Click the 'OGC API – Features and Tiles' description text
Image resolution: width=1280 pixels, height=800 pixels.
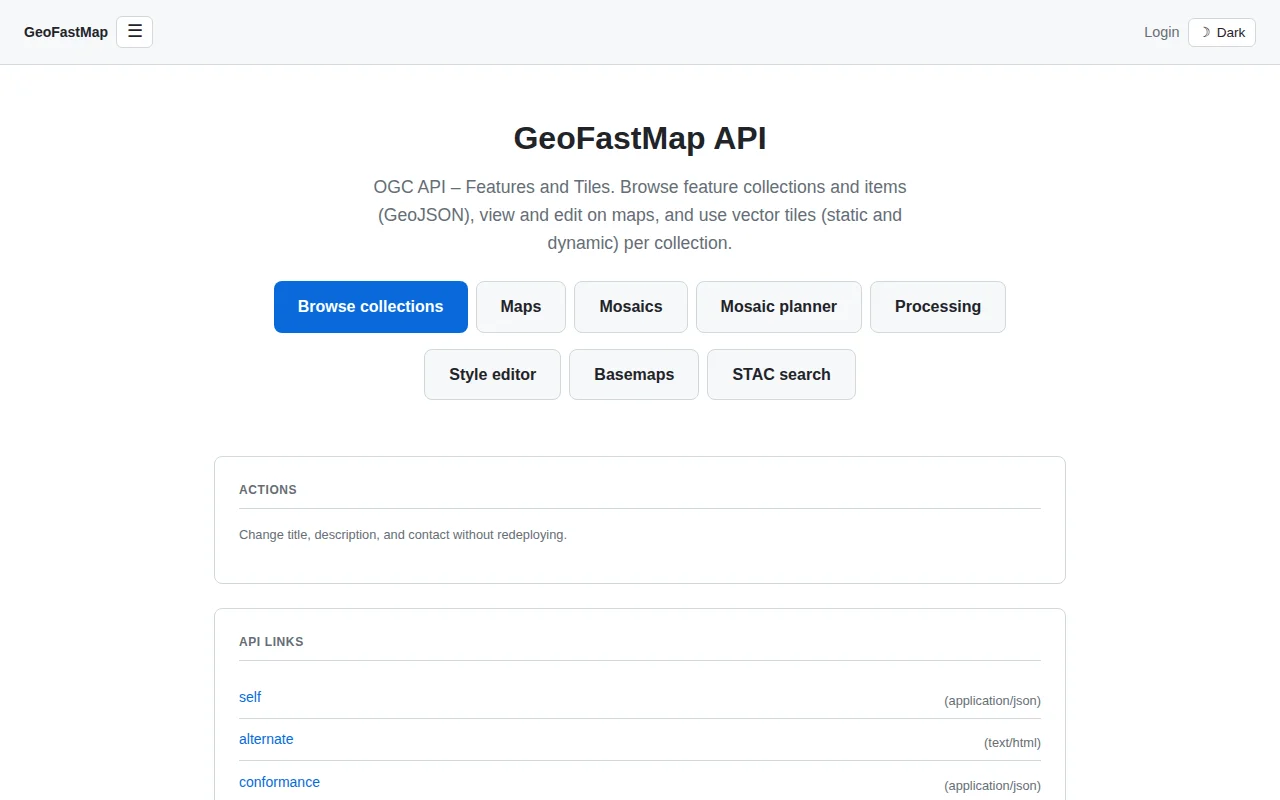pyautogui.click(x=640, y=215)
